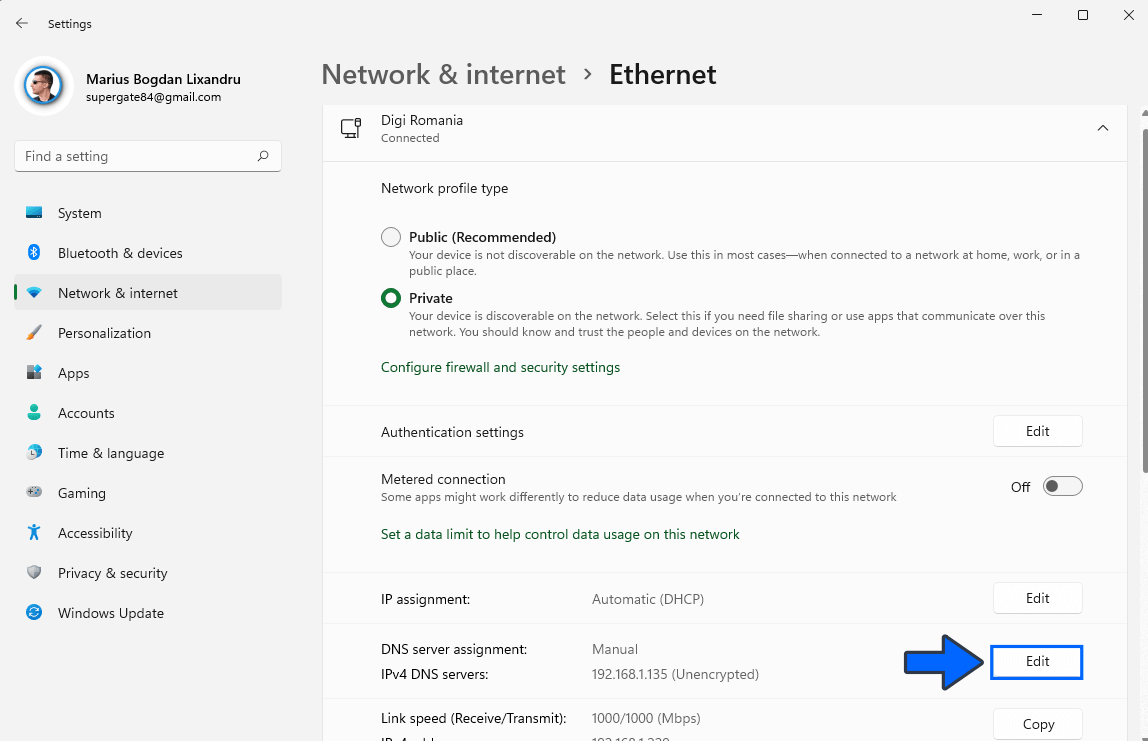Screen dimensions: 1148x741
Task: Collapse the Digi Romania section chevron
Action: pos(1103,128)
